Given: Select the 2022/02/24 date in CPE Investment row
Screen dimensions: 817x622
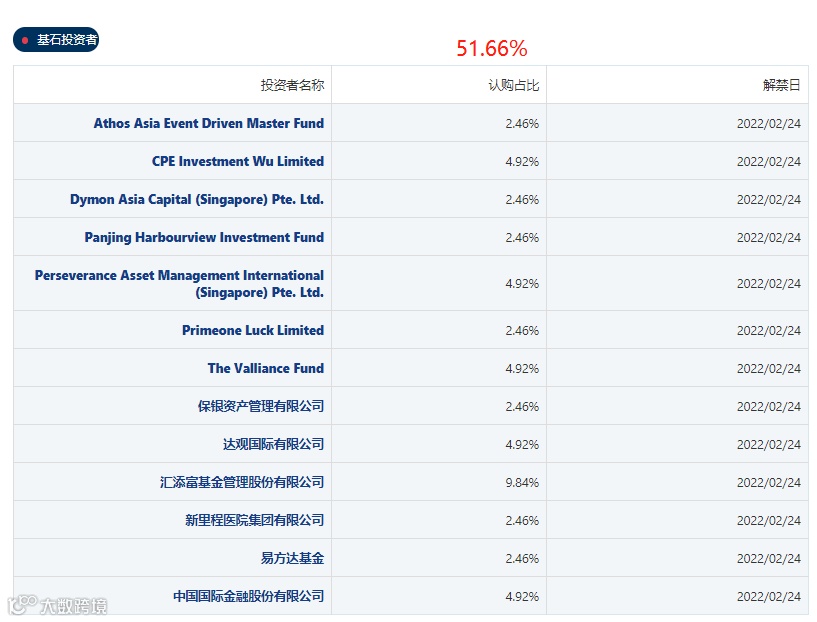Looking at the screenshot, I should point(769,161).
